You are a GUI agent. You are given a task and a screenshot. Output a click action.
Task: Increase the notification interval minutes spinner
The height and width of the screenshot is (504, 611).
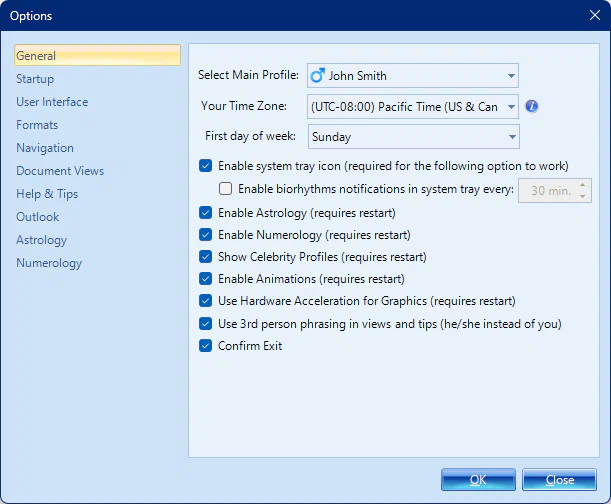click(584, 185)
